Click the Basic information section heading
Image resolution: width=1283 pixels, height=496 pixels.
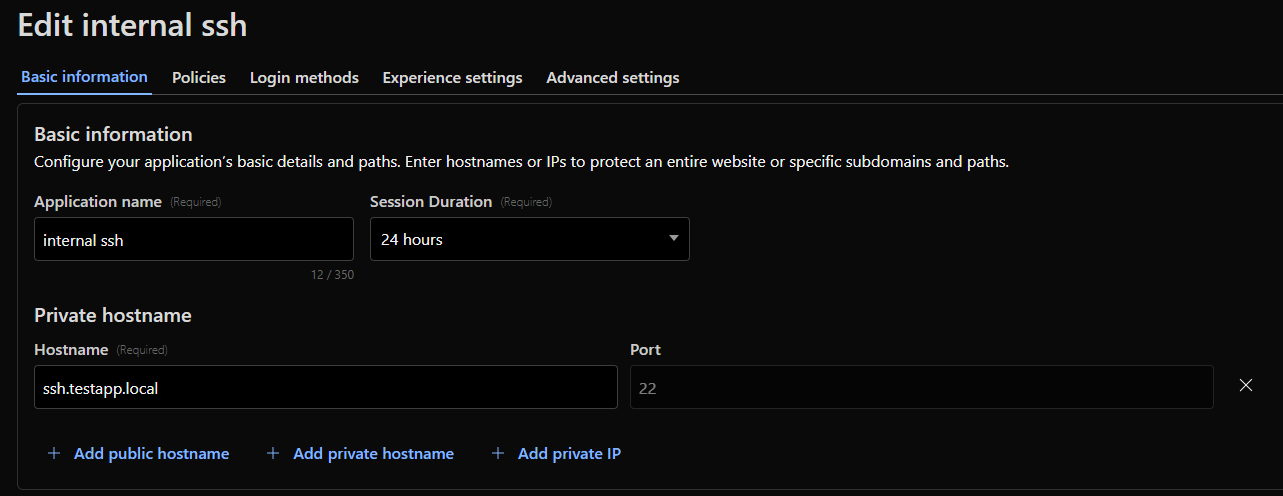pyautogui.click(x=113, y=134)
